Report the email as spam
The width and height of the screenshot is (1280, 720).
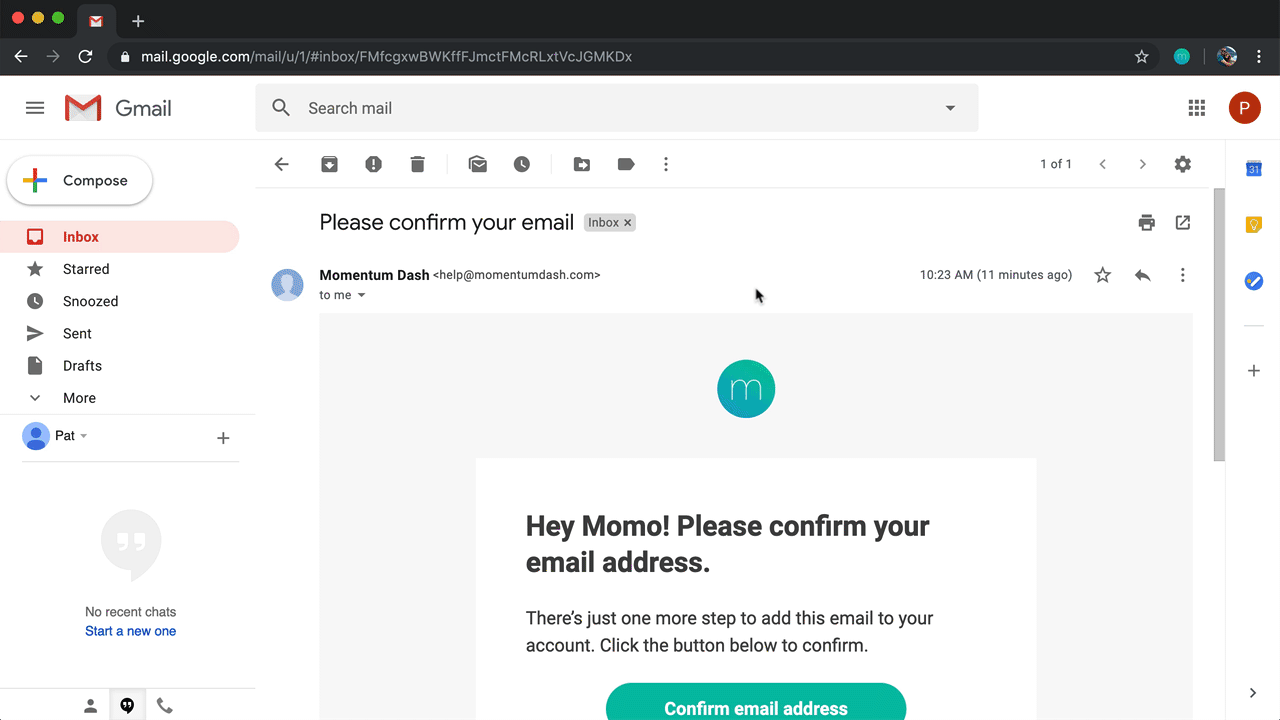click(x=373, y=164)
